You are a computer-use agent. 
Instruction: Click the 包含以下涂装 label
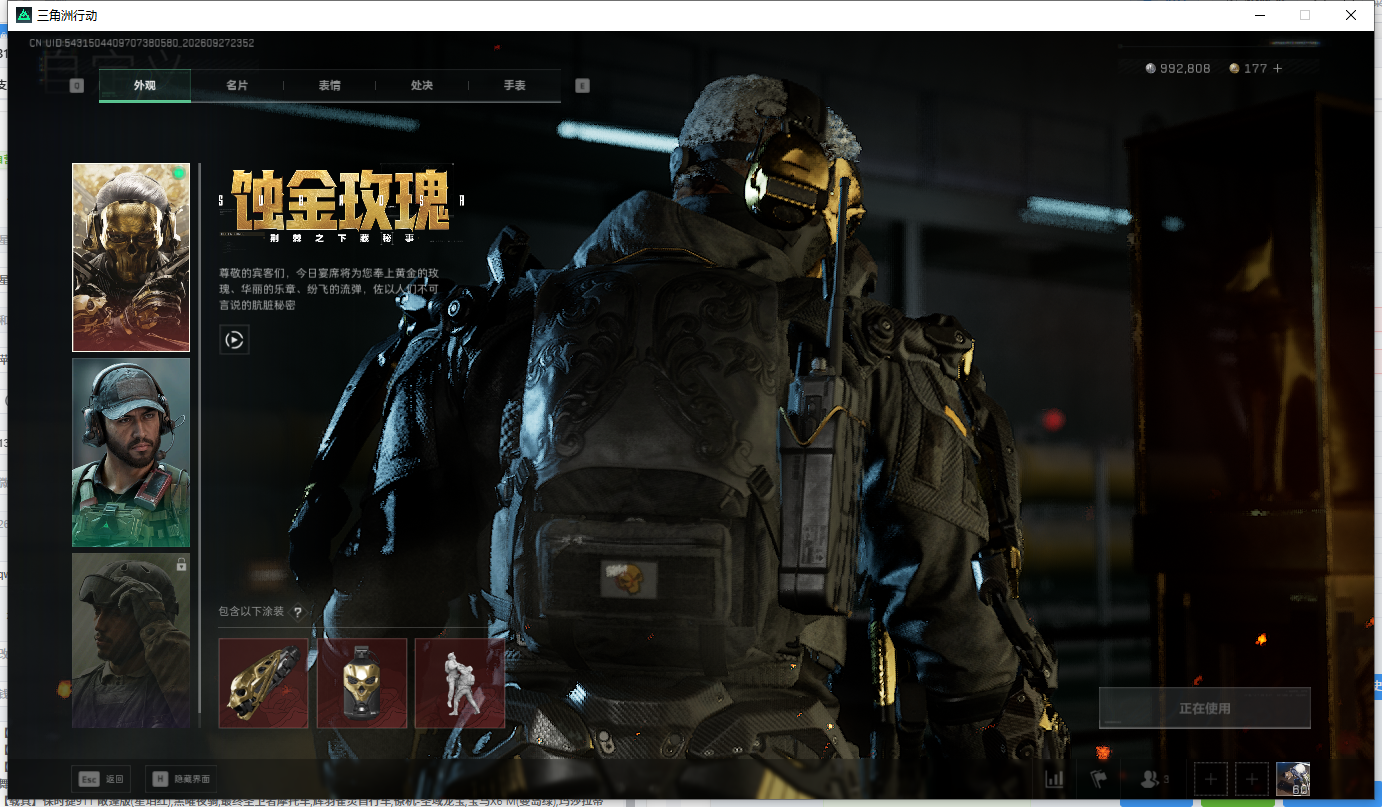coord(252,612)
